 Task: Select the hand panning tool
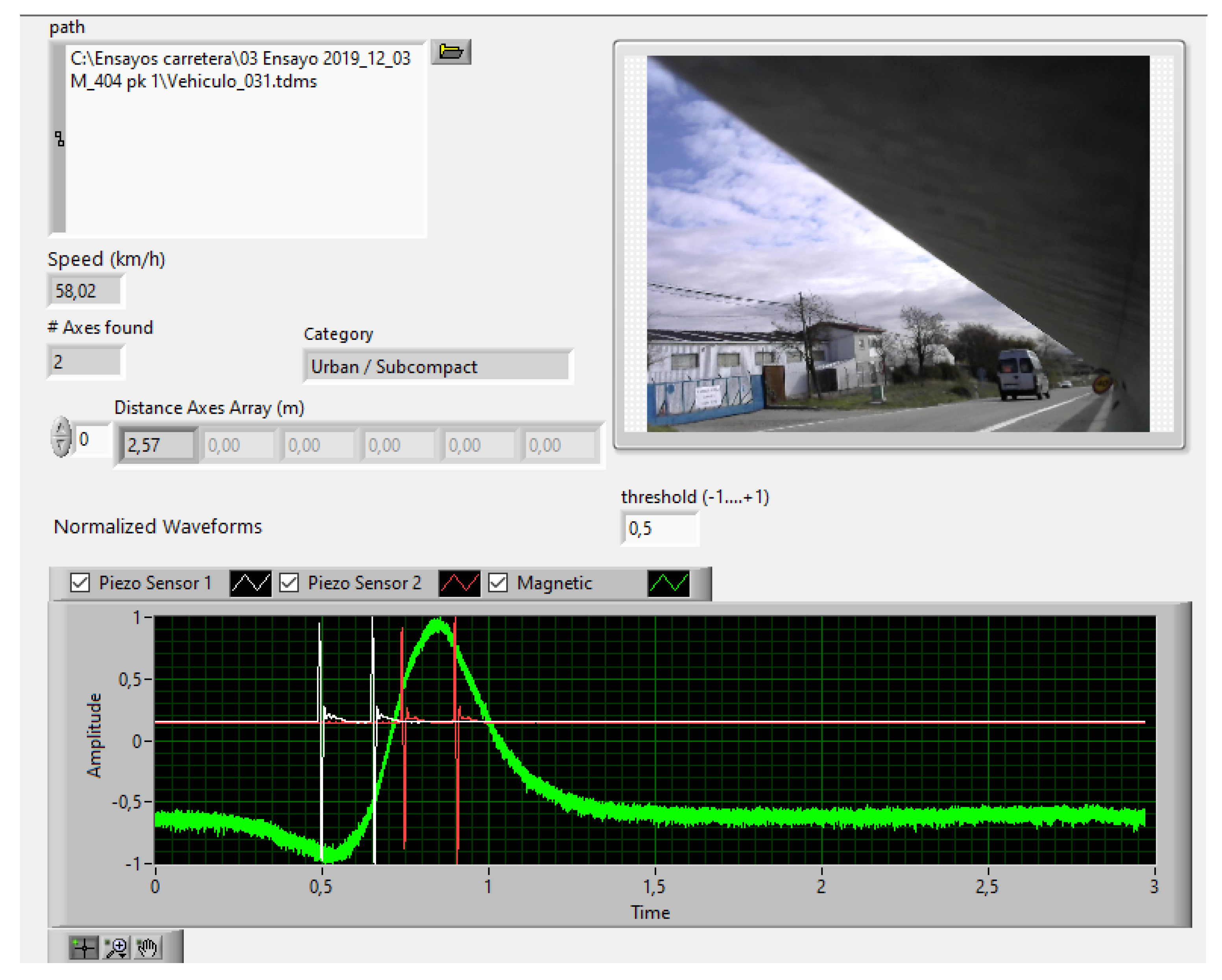coord(148,947)
